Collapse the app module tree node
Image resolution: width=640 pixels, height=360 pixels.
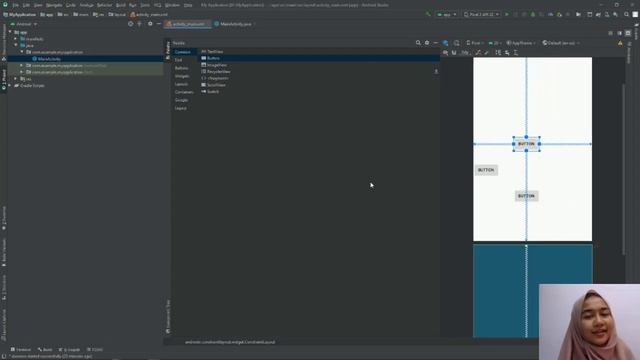point(10,32)
